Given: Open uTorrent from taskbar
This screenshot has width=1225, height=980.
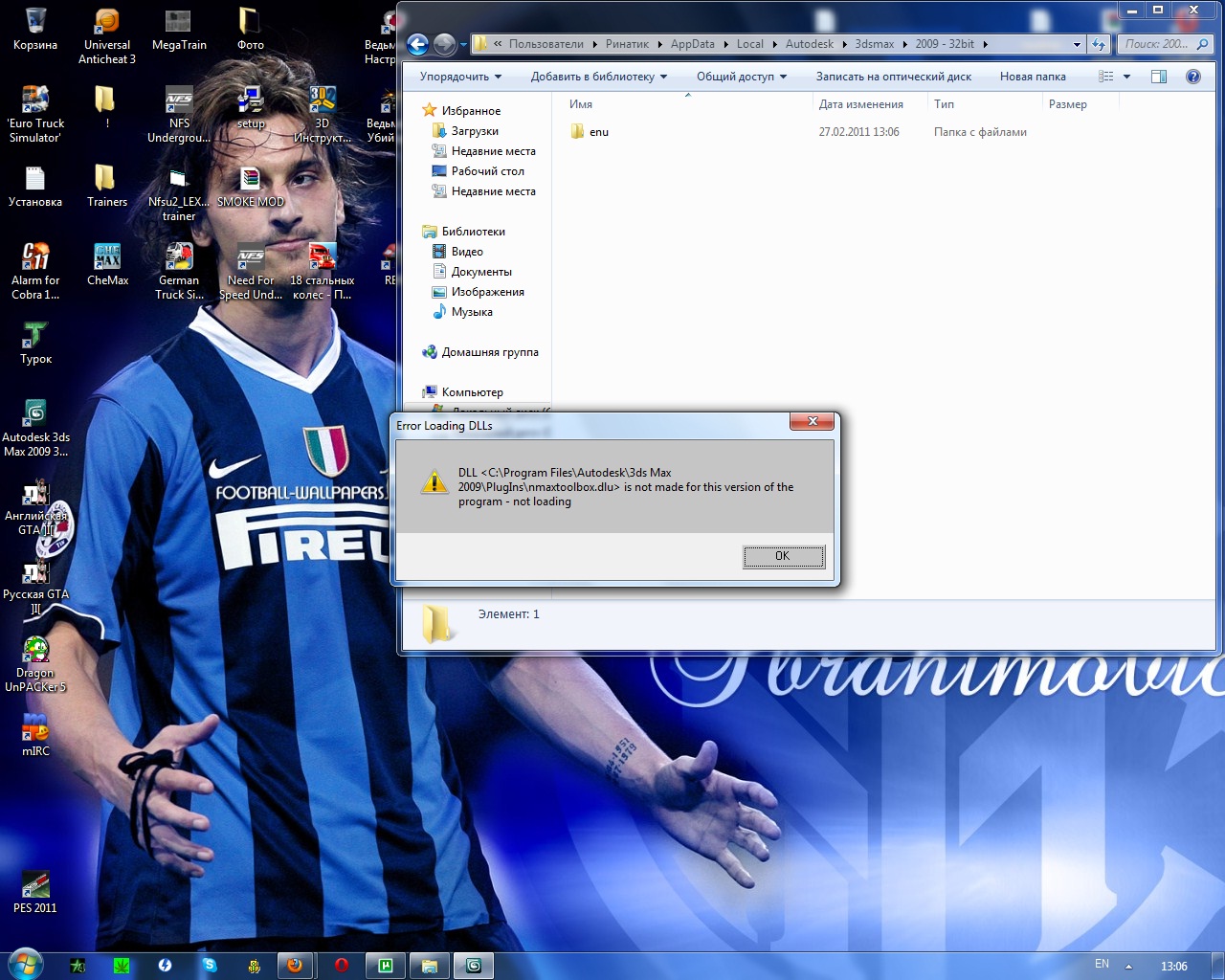Looking at the screenshot, I should [x=386, y=966].
